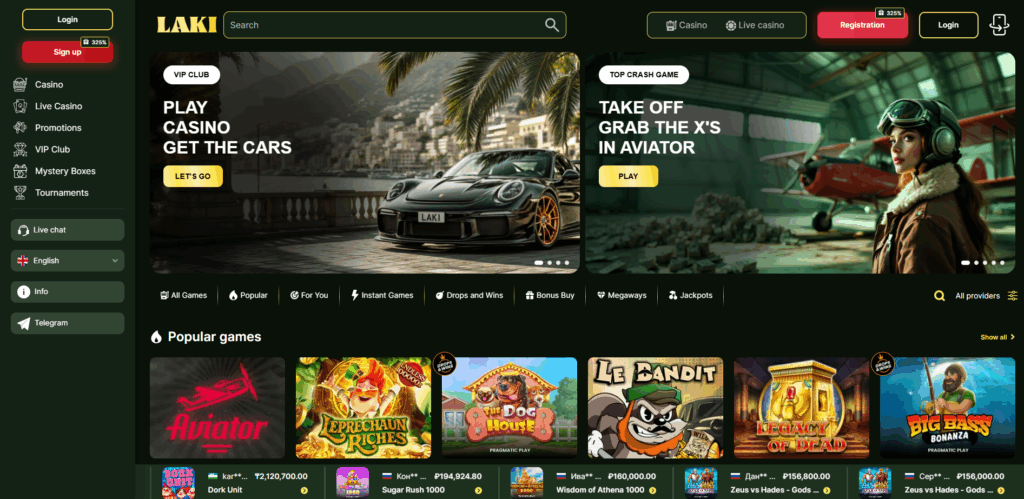
Task: Click the games search icon near All providers
Action: pos(939,296)
